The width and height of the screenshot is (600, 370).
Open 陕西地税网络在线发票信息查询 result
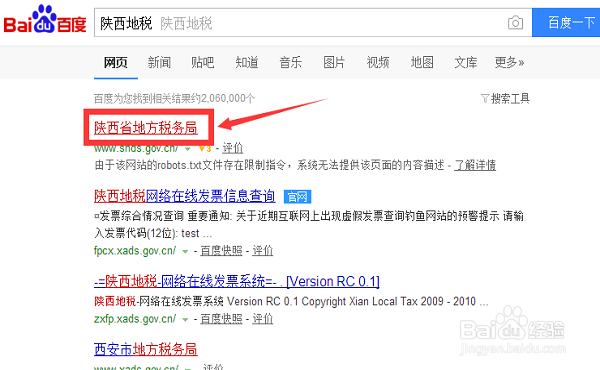tap(185, 196)
